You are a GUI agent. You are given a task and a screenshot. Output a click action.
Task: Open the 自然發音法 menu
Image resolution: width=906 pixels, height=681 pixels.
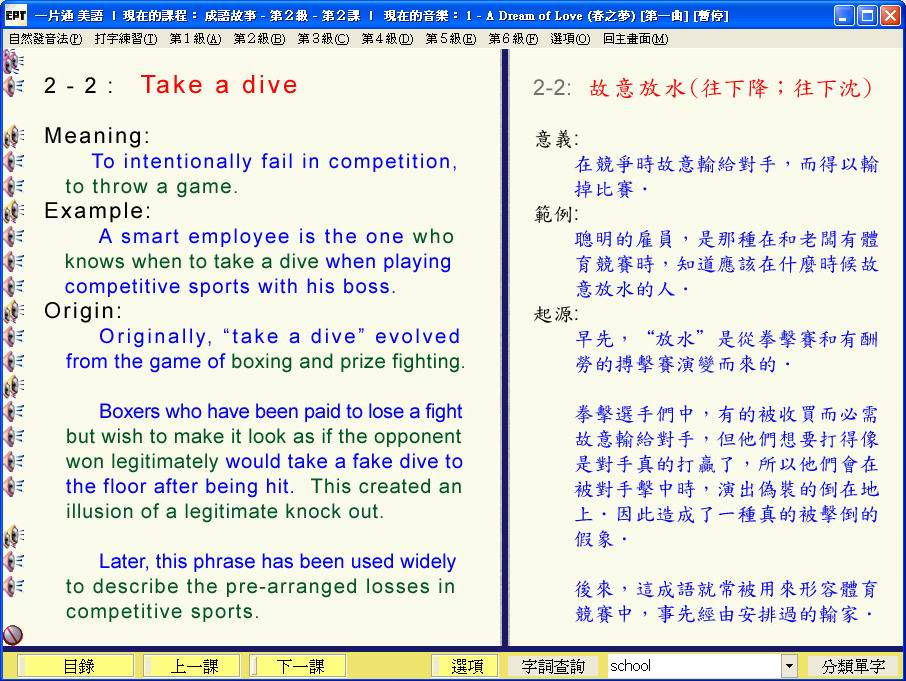[x=46, y=39]
